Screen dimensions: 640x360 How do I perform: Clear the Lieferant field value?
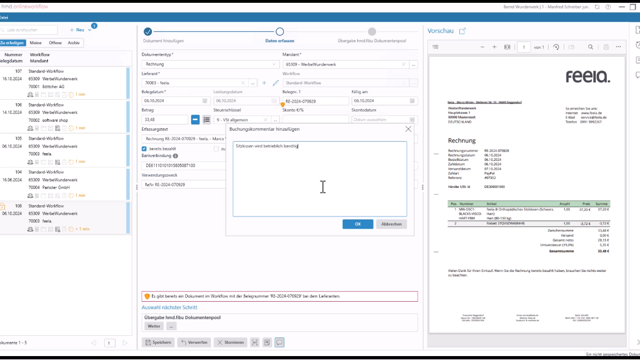(x=243, y=83)
